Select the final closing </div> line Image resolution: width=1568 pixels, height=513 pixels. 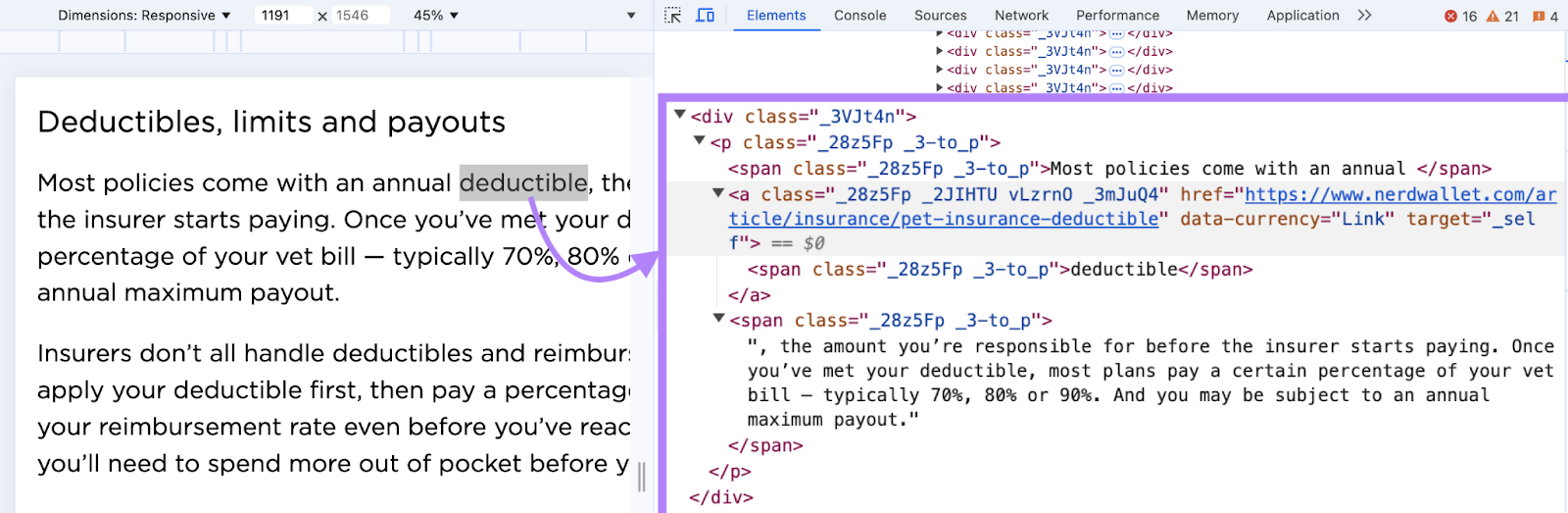721,497
